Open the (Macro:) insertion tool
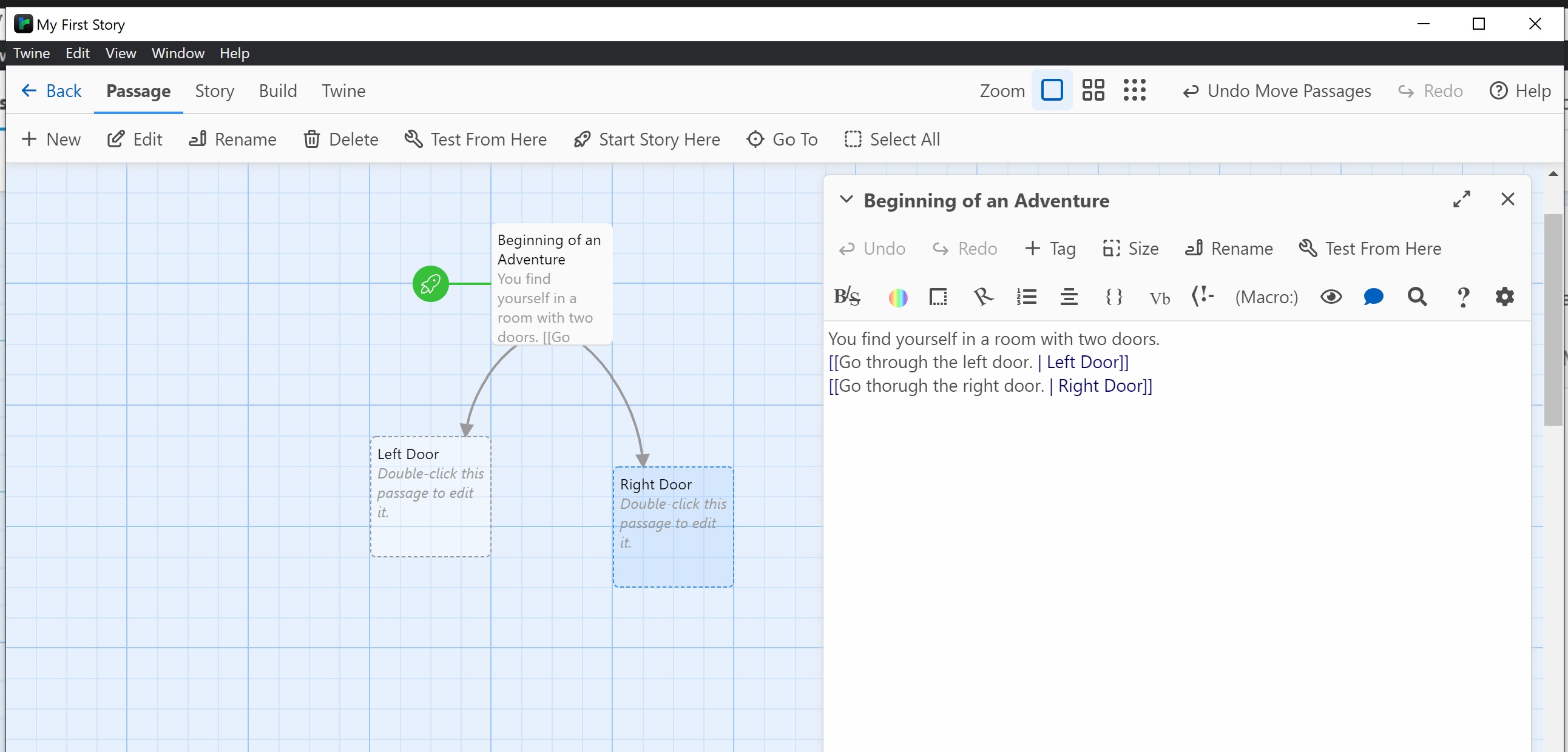The width and height of the screenshot is (1568, 752). click(1266, 297)
